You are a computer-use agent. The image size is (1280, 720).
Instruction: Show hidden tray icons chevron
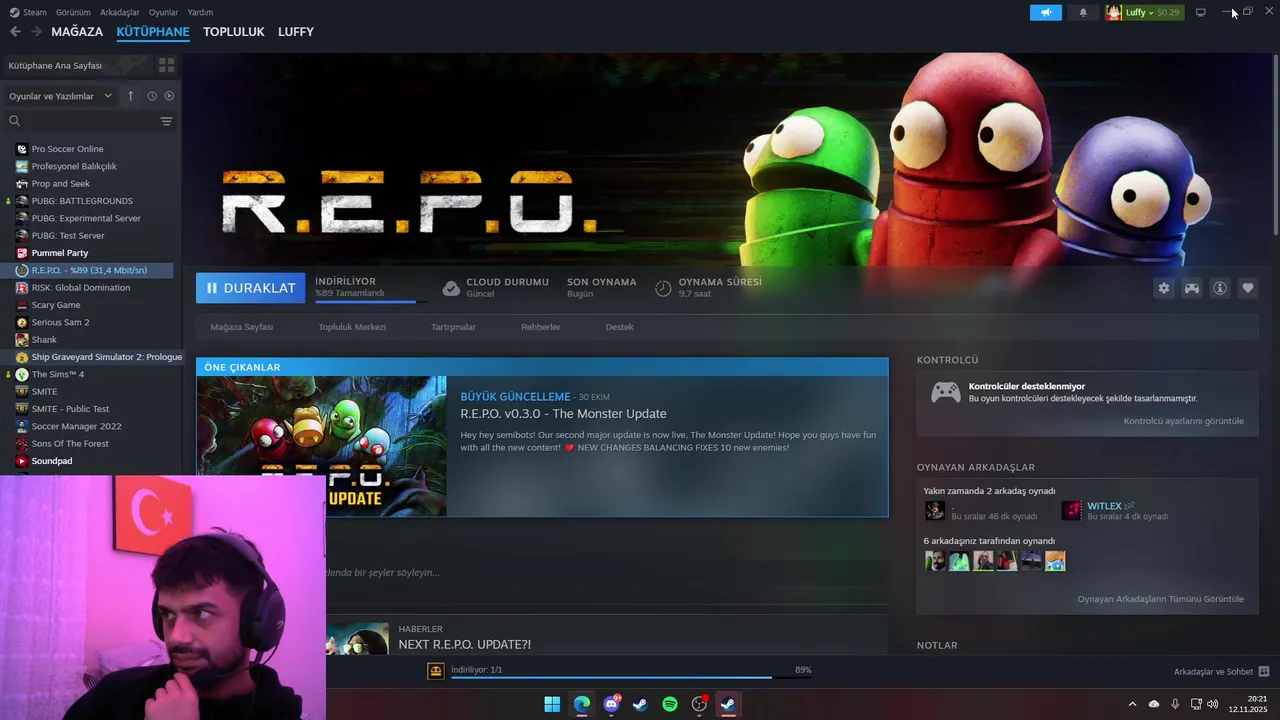coord(1132,704)
